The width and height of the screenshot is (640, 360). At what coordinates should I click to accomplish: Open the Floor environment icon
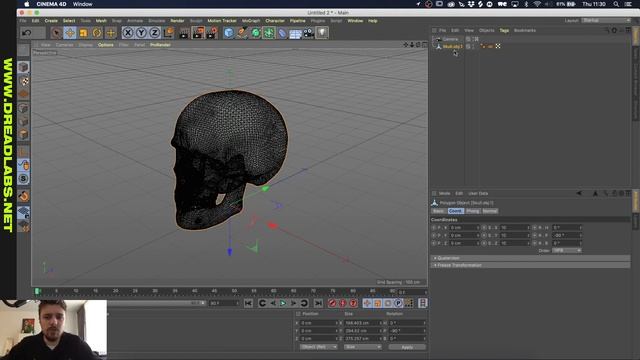point(295,33)
